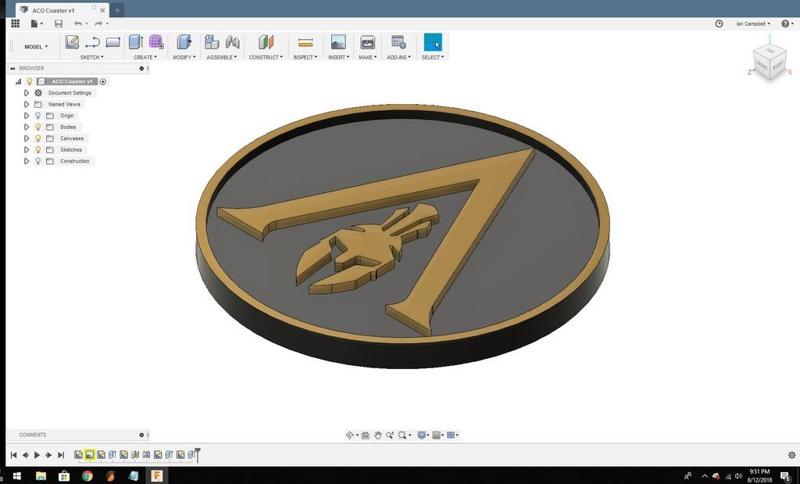Viewport: 800px width, 484px height.
Task: Open the COMMENTS panel options dot
Action: click(x=141, y=435)
